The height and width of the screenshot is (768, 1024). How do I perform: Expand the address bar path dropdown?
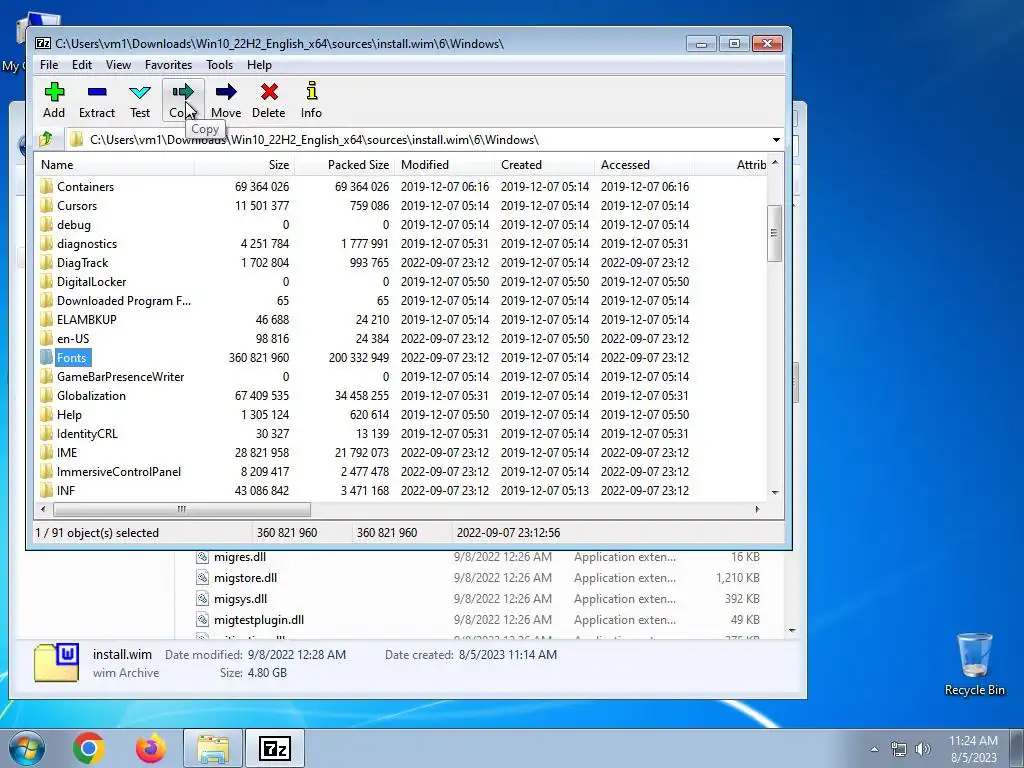[776, 140]
